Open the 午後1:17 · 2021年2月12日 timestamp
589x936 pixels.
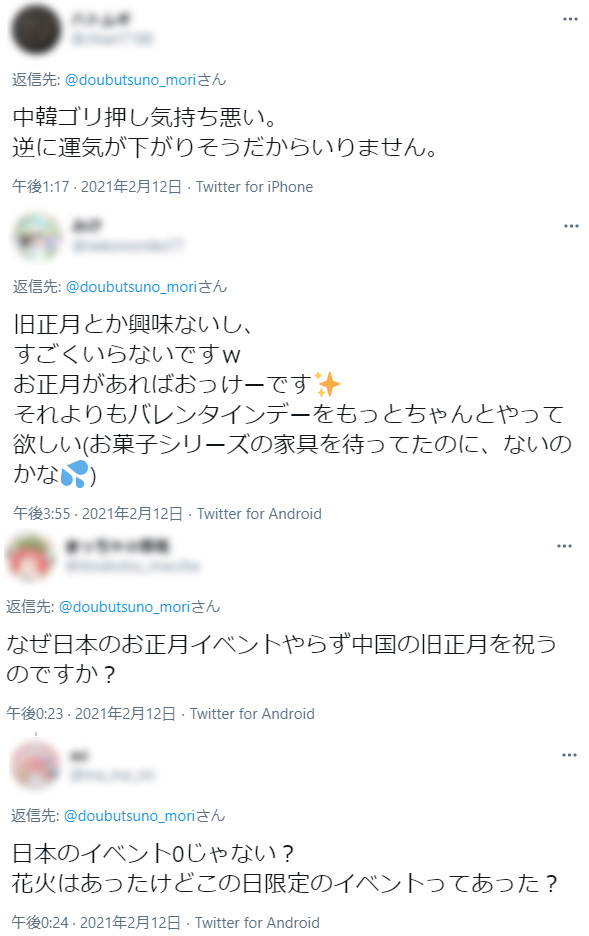[x=97, y=187]
